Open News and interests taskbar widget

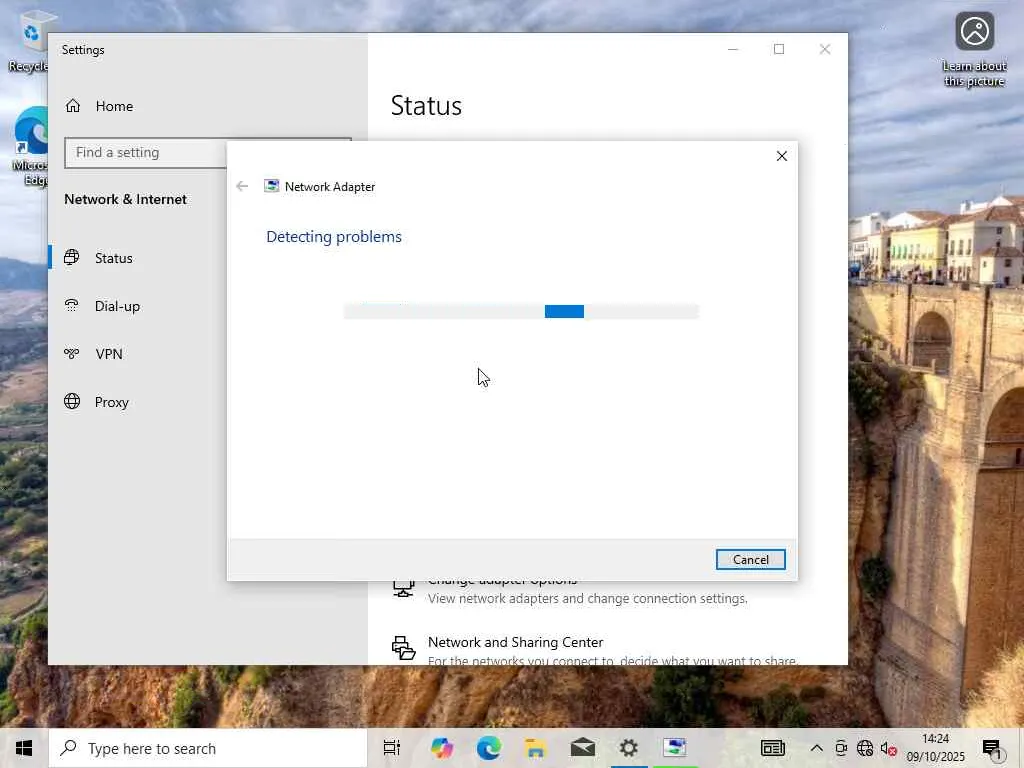[x=773, y=748]
